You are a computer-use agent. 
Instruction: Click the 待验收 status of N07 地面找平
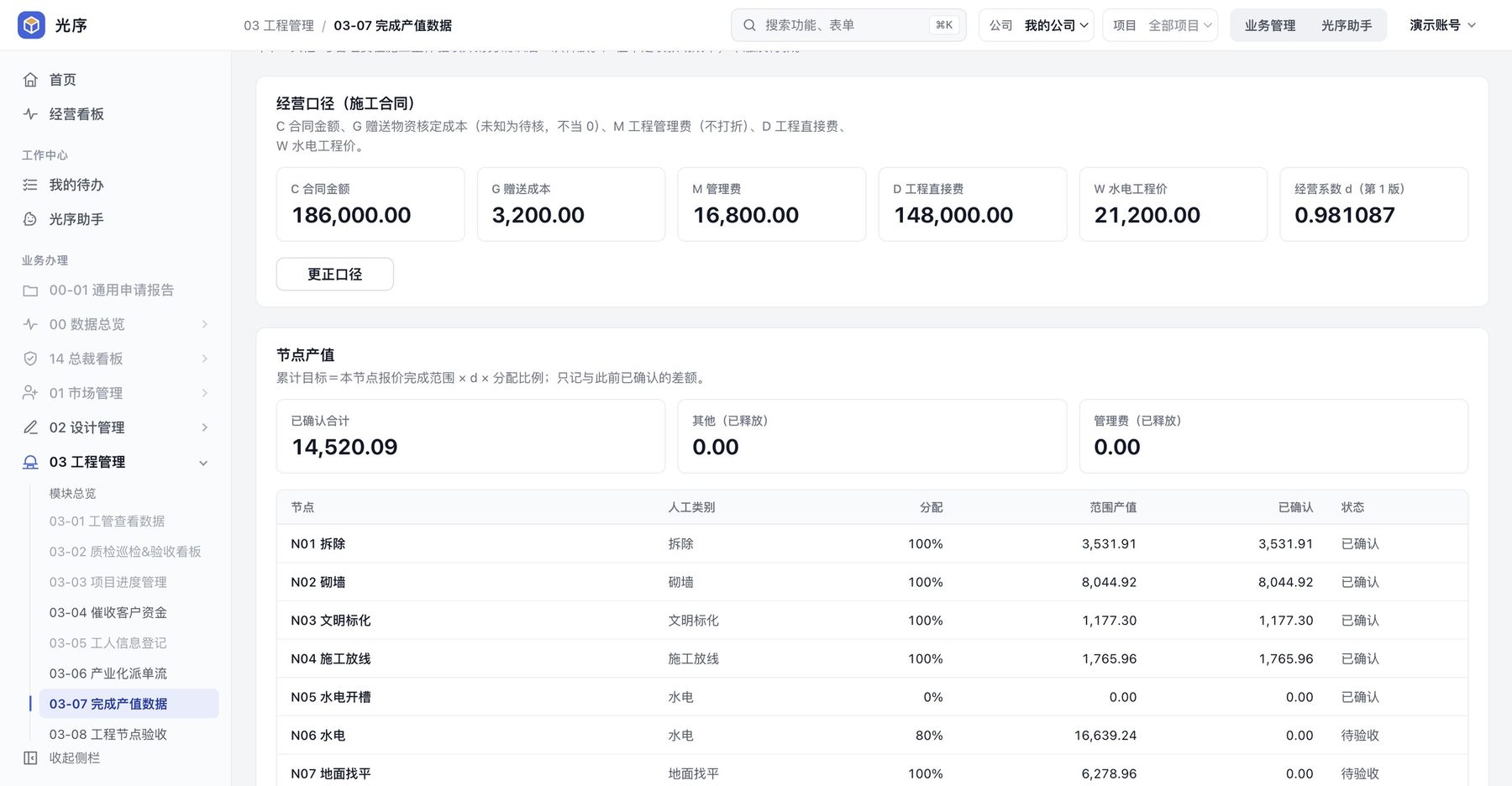[1360, 773]
